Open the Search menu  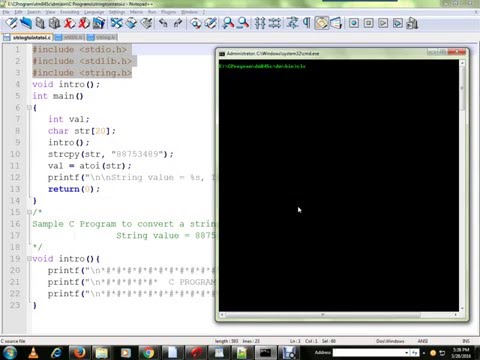pos(34,12)
